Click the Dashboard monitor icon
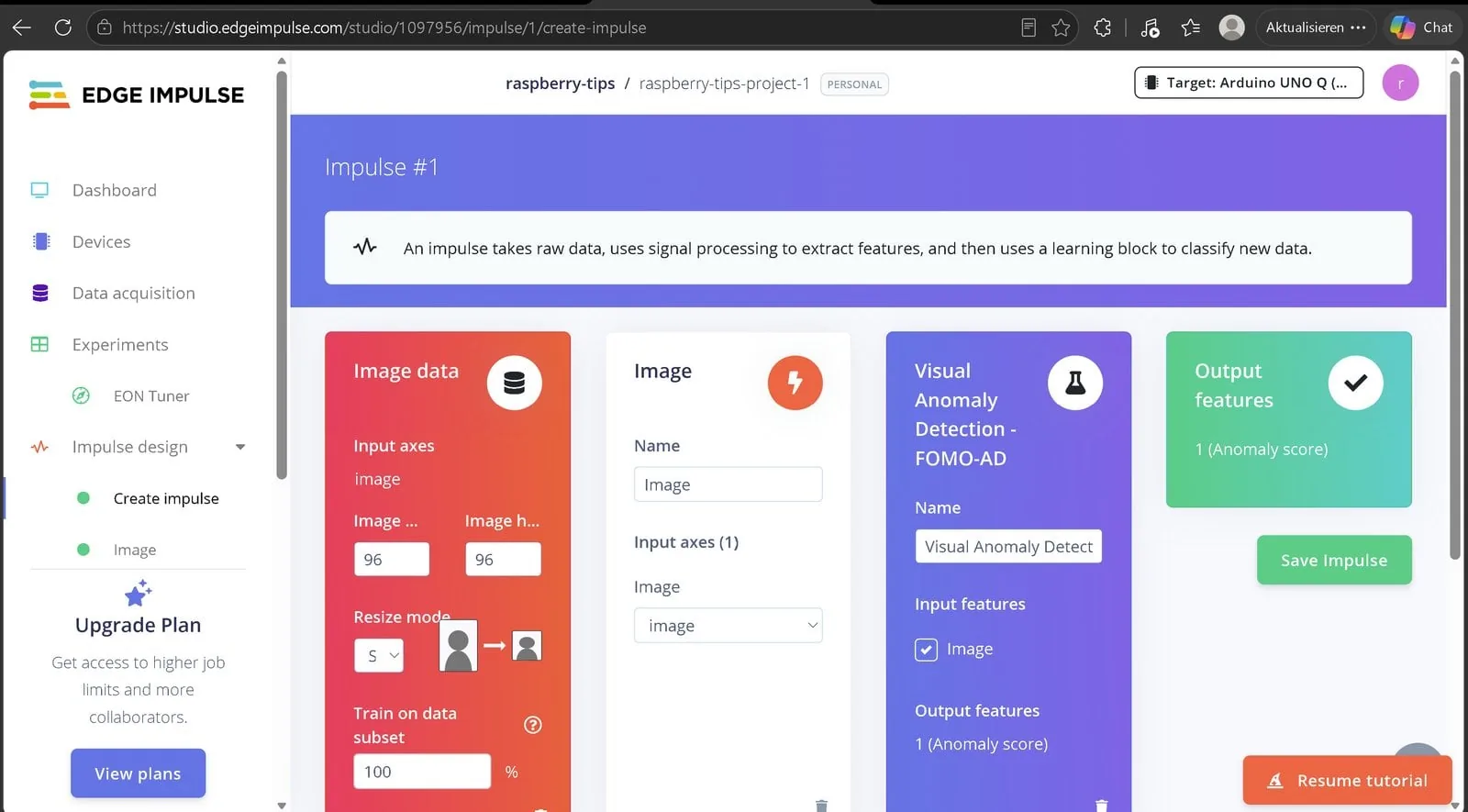Screen dimensions: 1468x812 pos(39,190)
